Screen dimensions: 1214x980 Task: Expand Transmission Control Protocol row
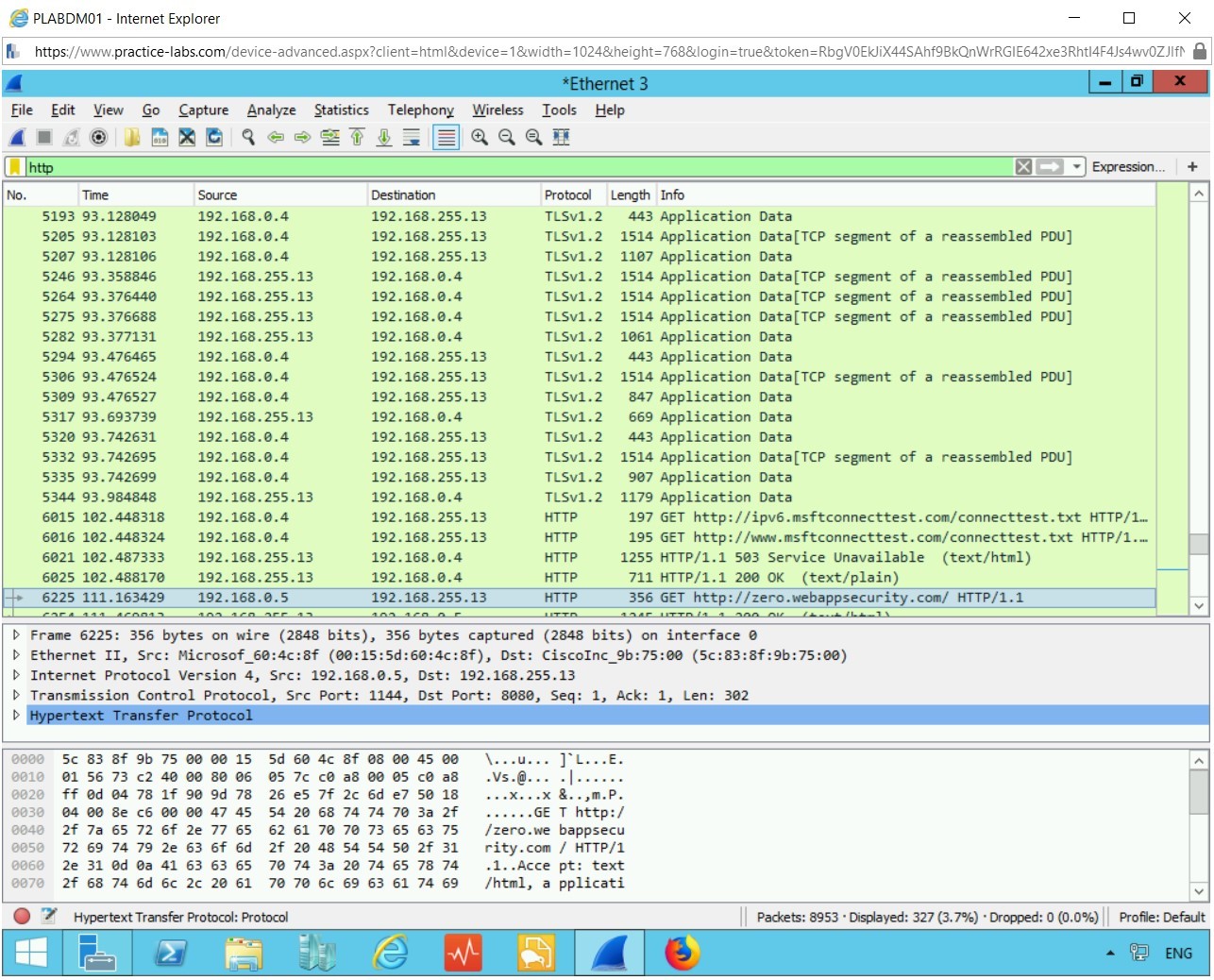(x=16, y=696)
